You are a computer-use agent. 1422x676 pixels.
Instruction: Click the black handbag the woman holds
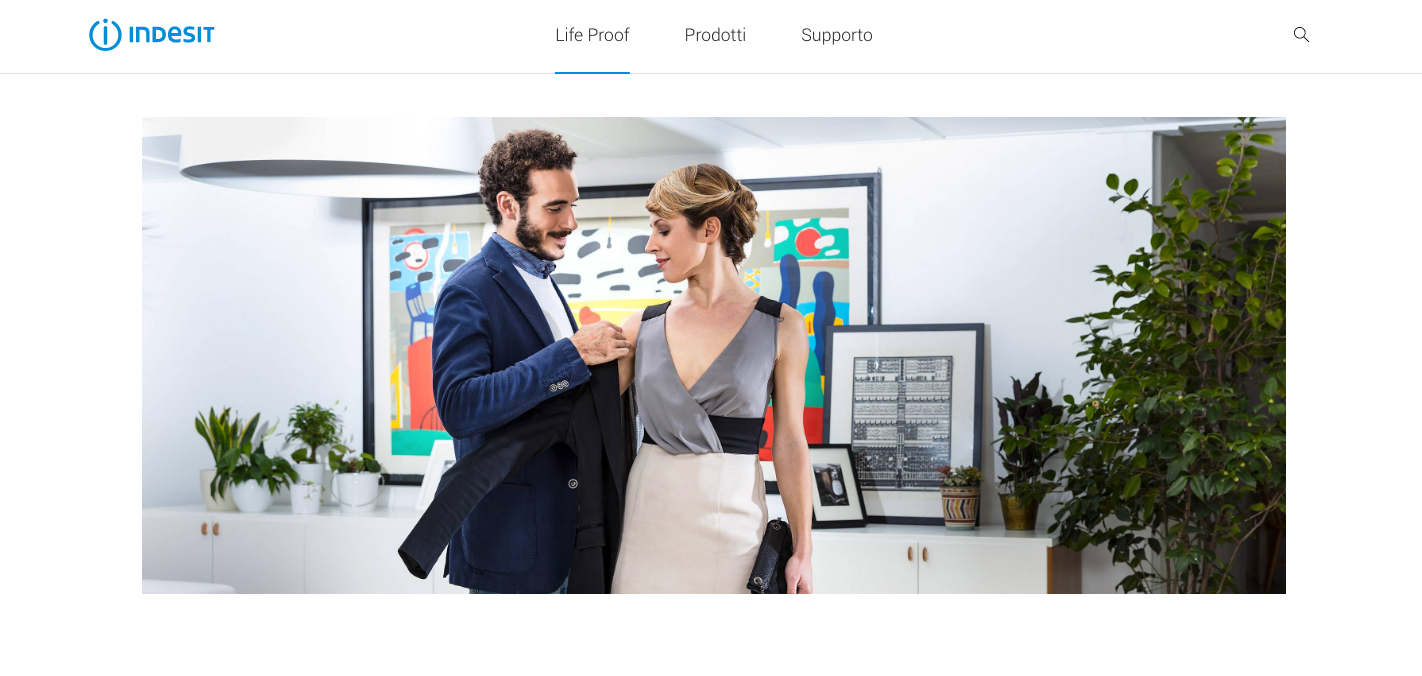pyautogui.click(x=770, y=556)
